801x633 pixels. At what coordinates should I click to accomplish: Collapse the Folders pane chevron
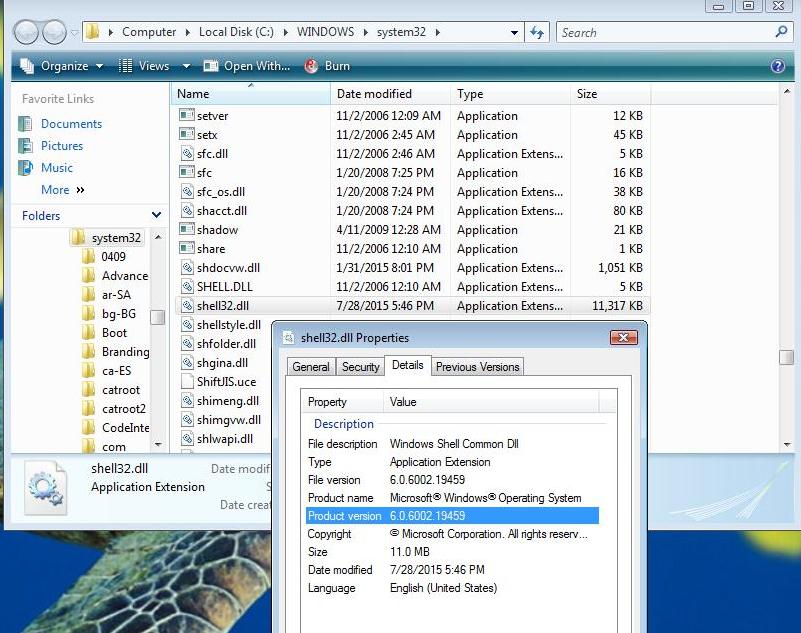pos(156,215)
